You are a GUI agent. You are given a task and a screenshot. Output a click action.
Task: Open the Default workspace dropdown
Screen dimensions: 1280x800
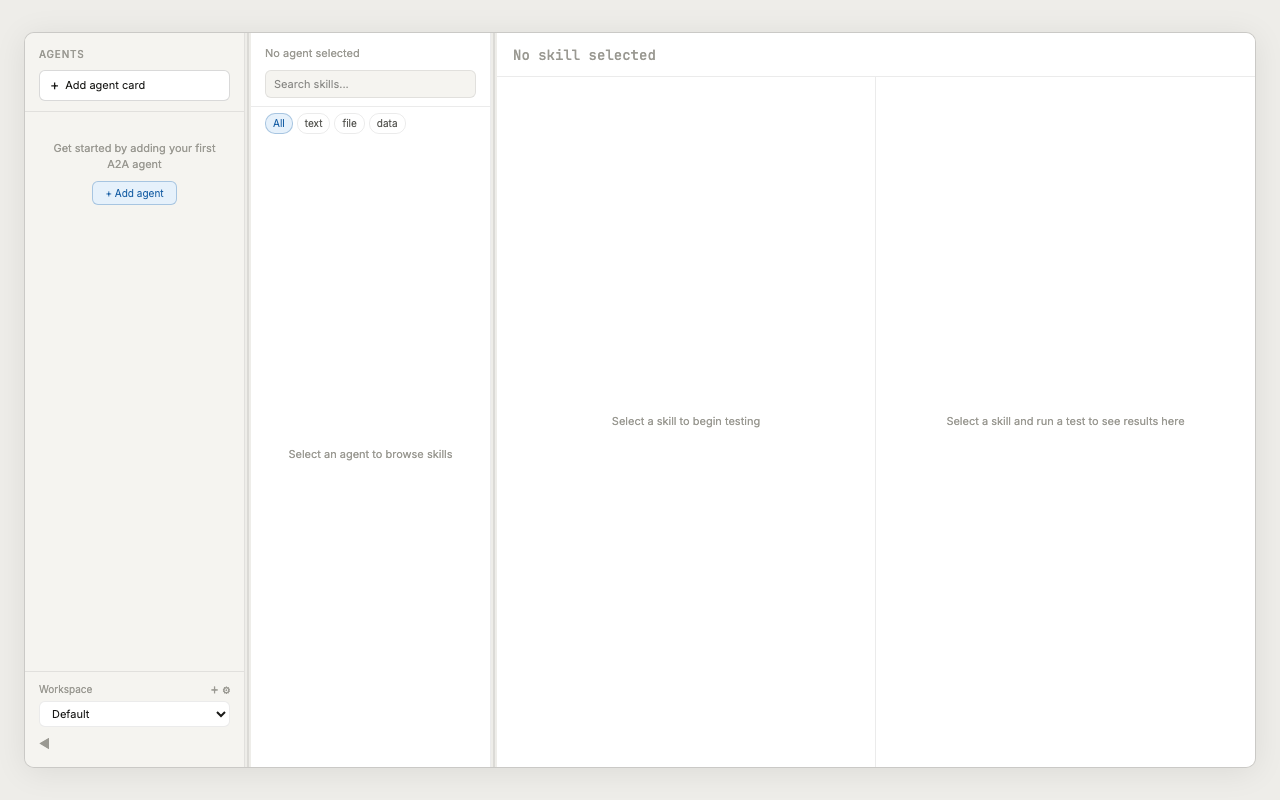coord(134,714)
